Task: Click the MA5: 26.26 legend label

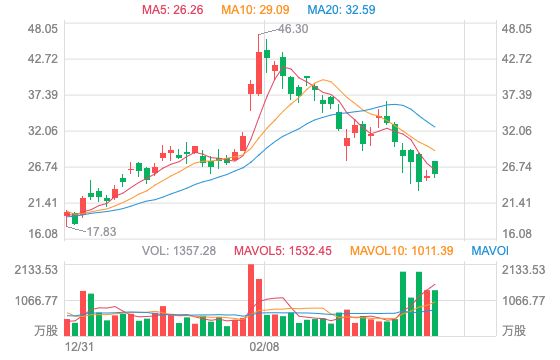Action: point(173,10)
